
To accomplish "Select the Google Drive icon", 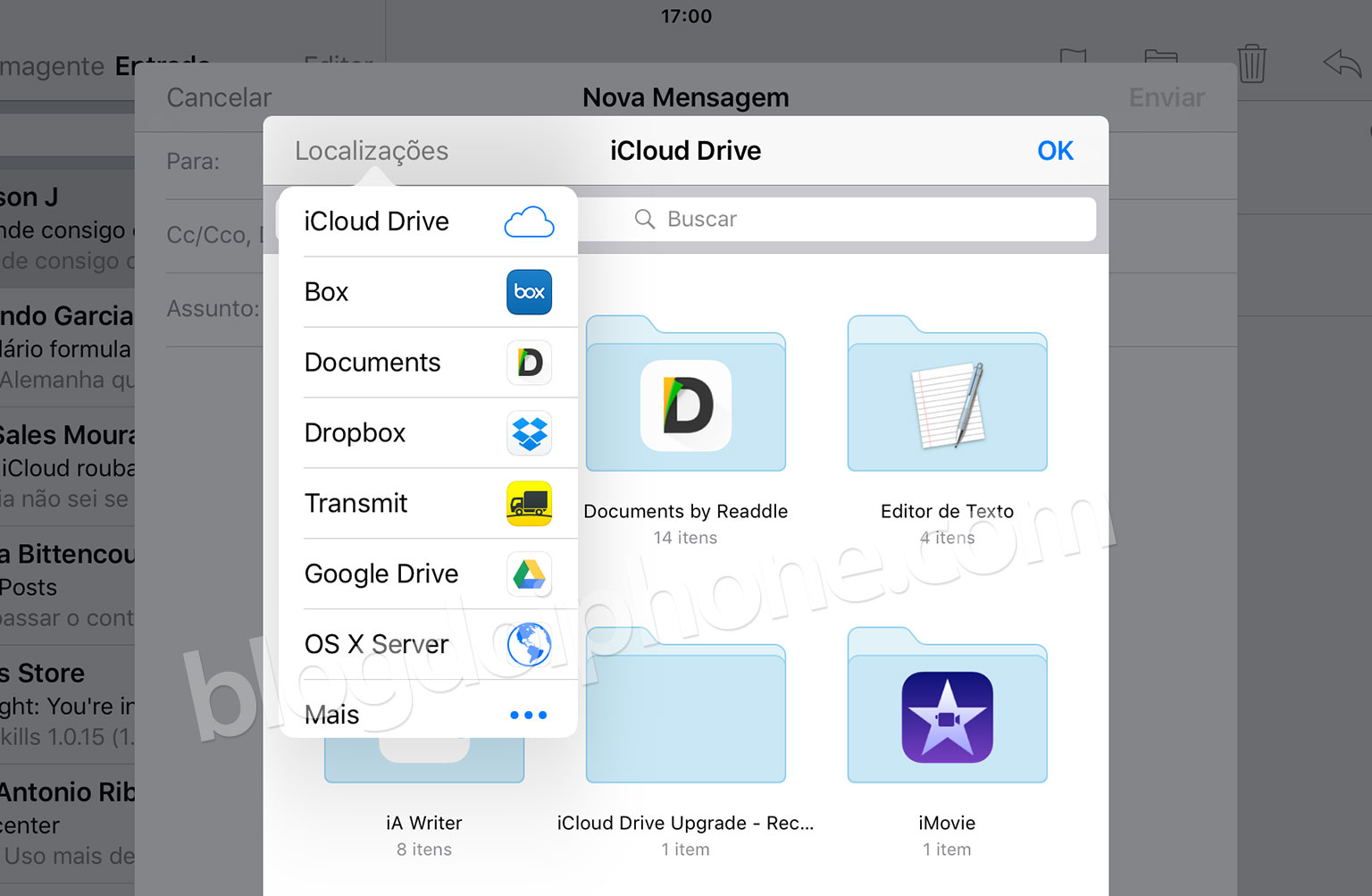I will (529, 574).
